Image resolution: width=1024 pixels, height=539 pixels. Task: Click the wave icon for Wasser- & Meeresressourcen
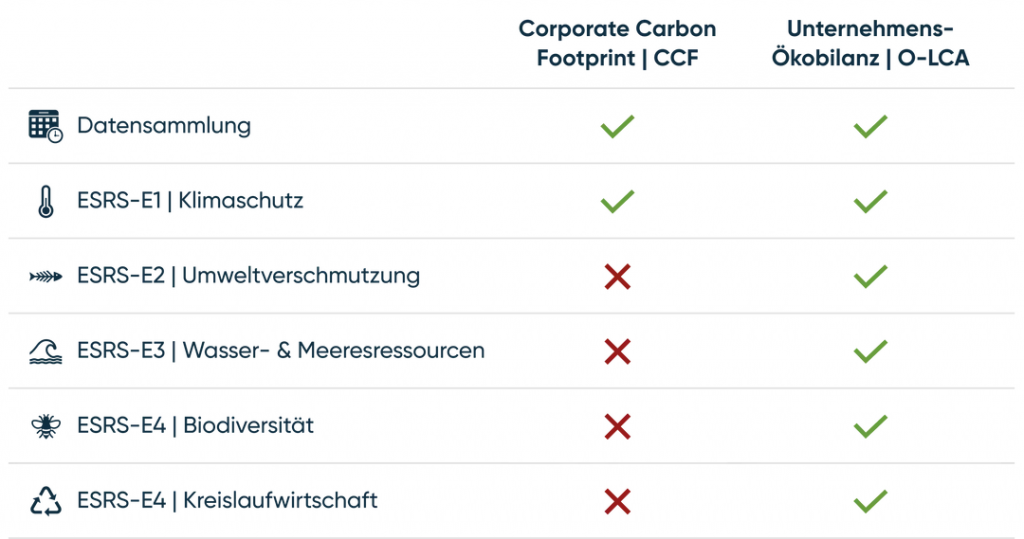tap(46, 351)
